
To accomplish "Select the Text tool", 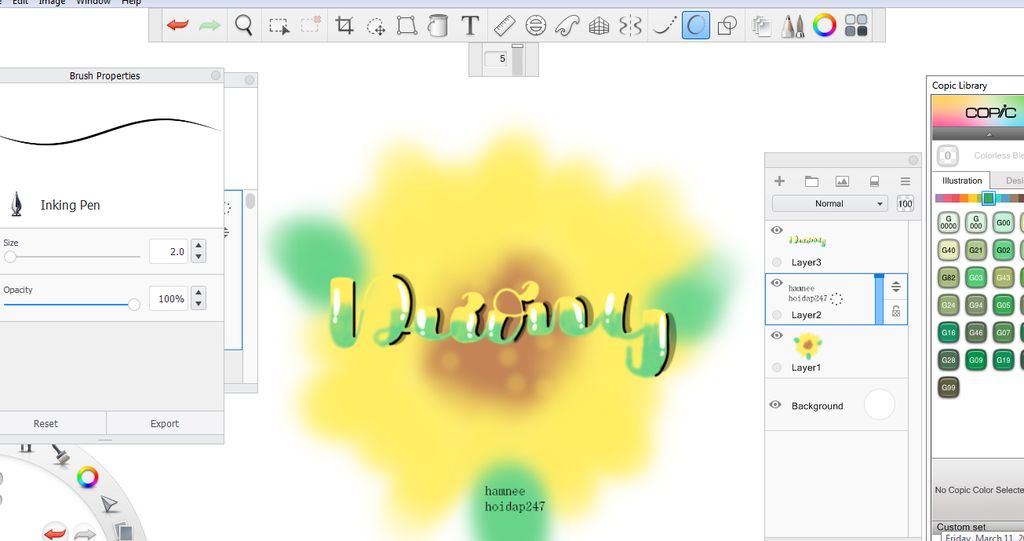I will point(470,26).
